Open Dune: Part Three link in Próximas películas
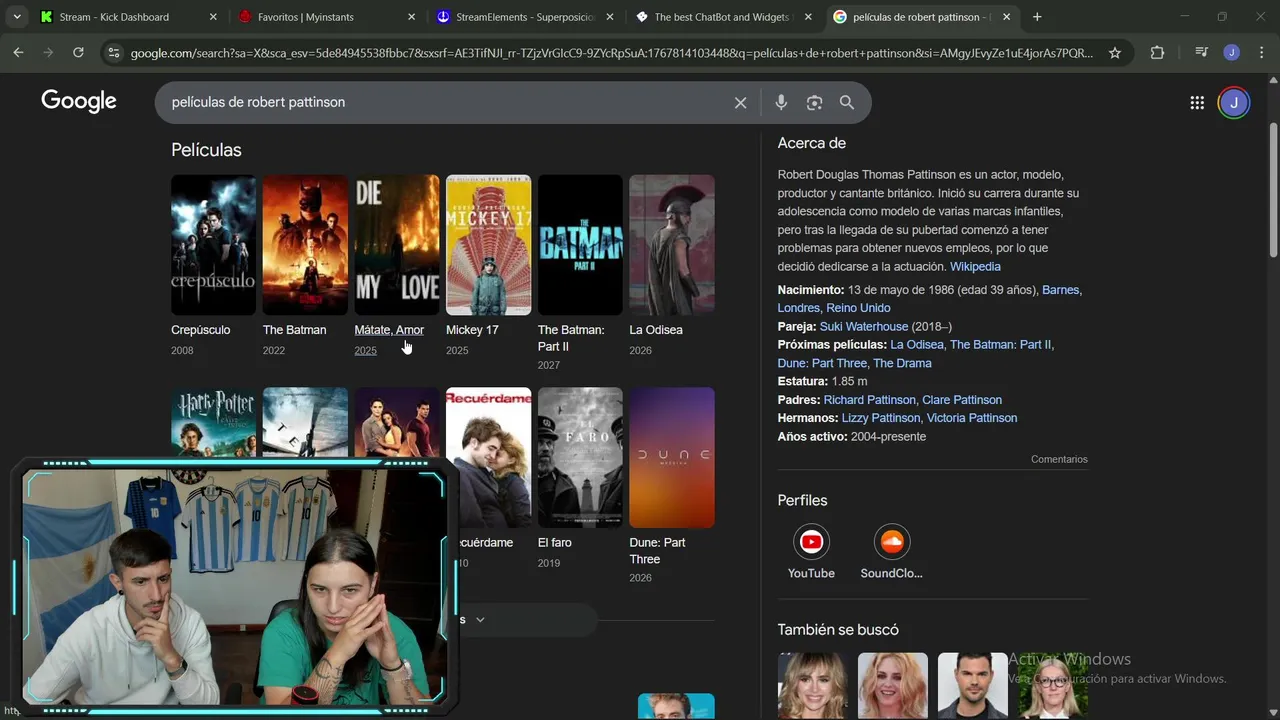 pos(821,363)
